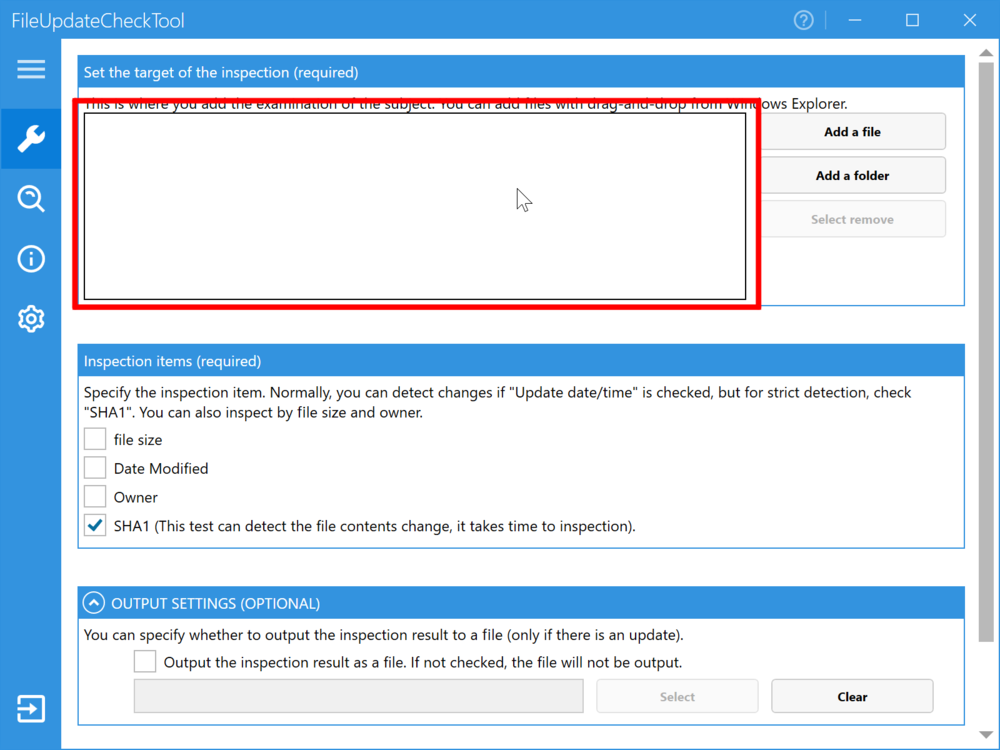The width and height of the screenshot is (1000, 750).
Task: Maximize the FileUpdateCheckTool window
Action: point(912,20)
